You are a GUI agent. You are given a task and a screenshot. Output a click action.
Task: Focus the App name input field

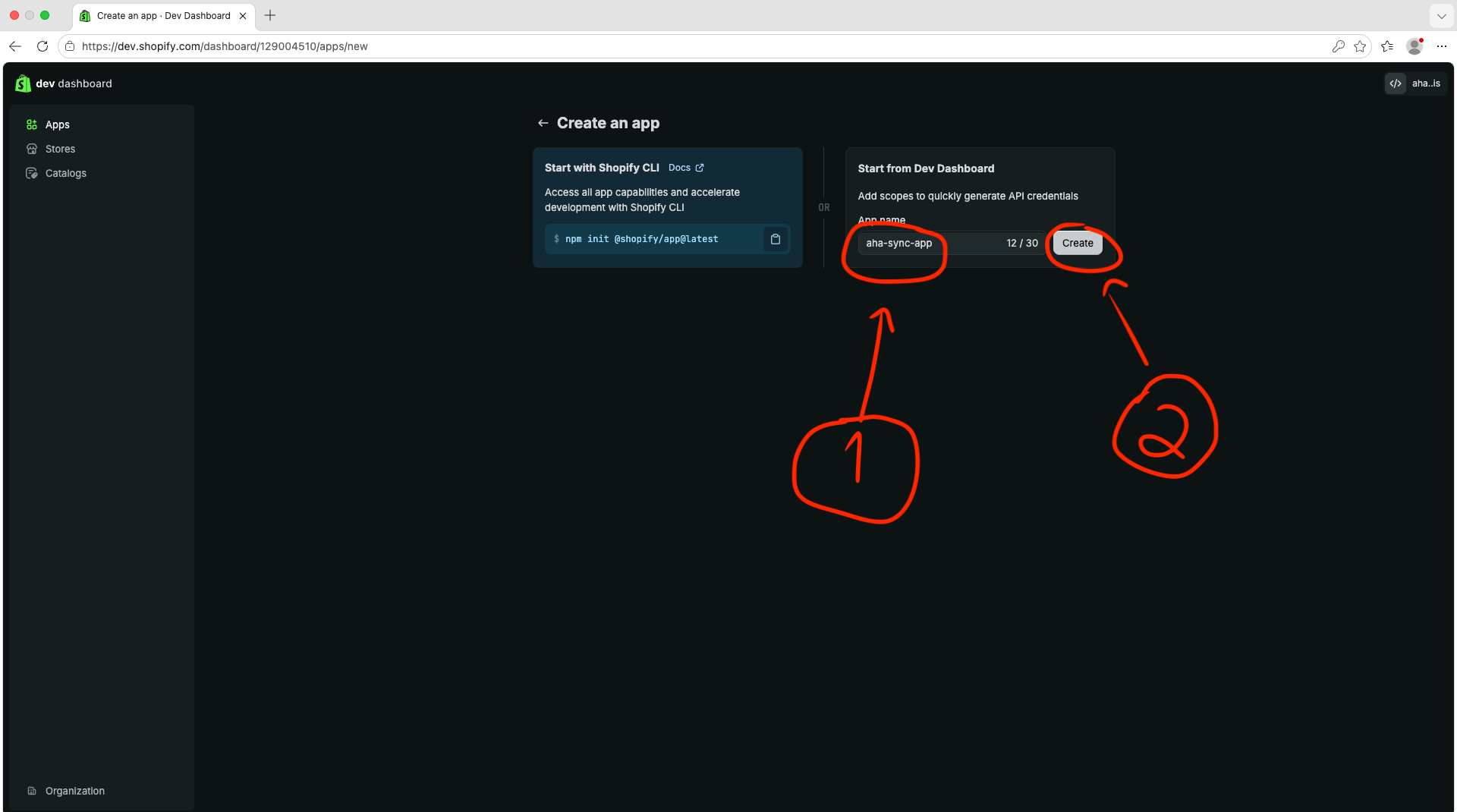click(952, 243)
